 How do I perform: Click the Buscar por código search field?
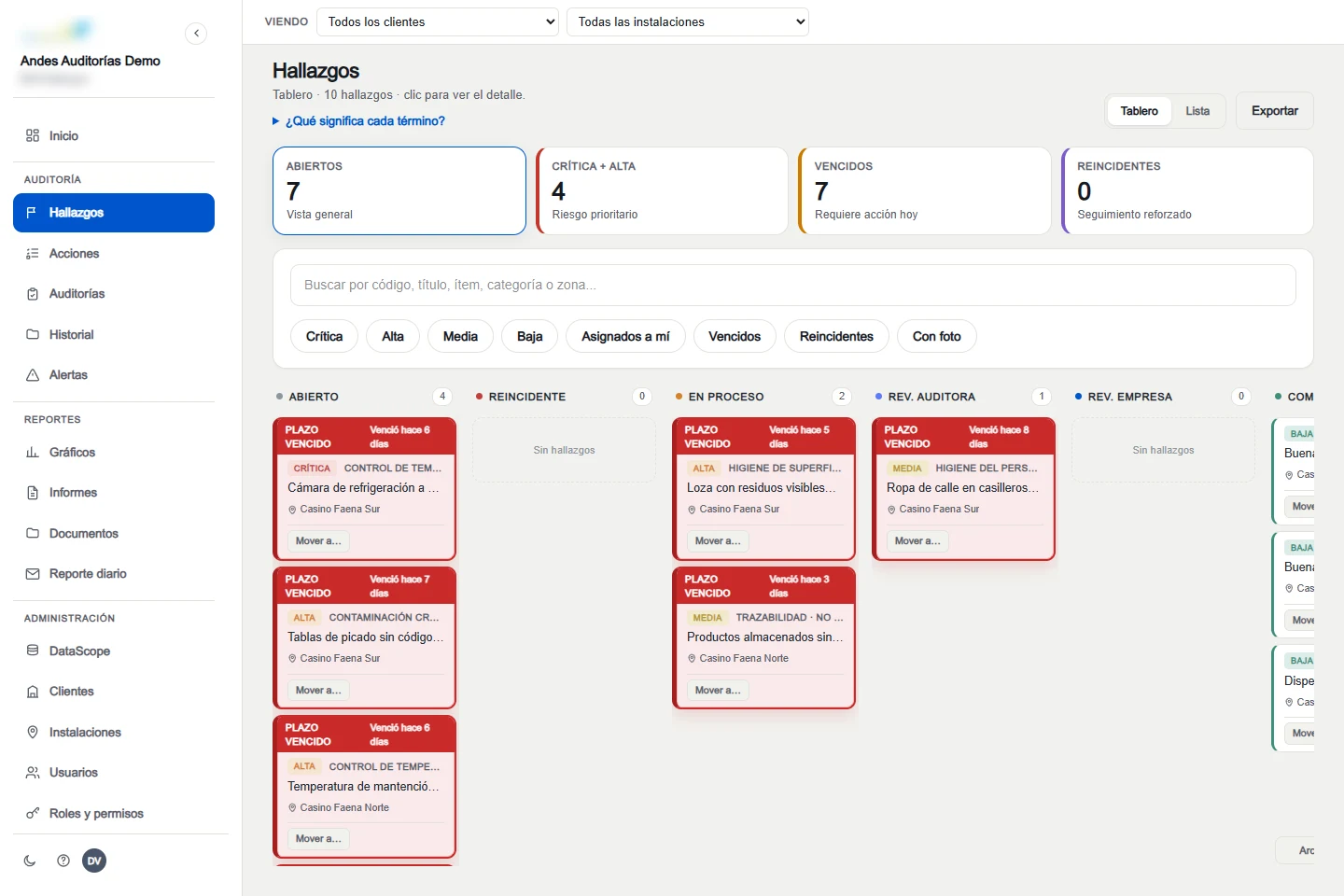pyautogui.click(x=793, y=285)
